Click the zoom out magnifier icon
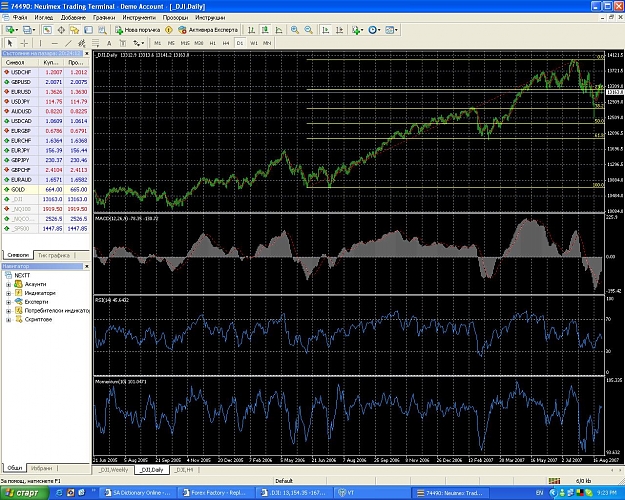 click(309, 30)
